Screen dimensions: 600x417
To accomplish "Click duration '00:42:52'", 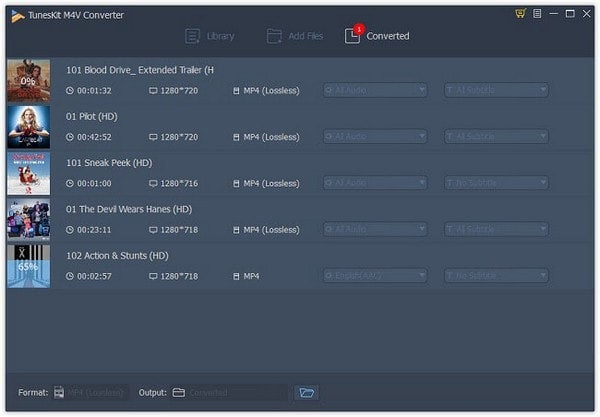I will 94,137.
